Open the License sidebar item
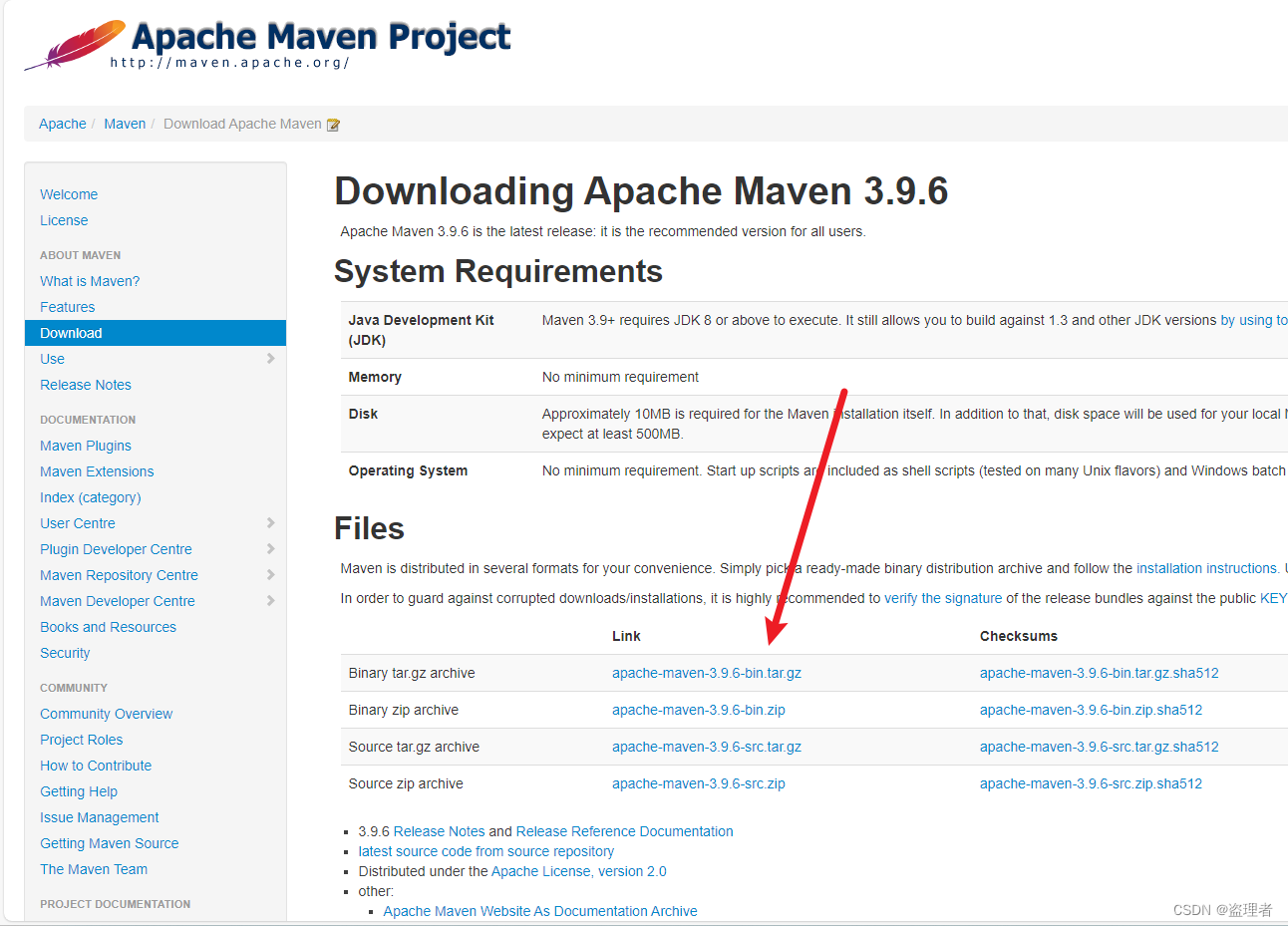 coord(64,220)
